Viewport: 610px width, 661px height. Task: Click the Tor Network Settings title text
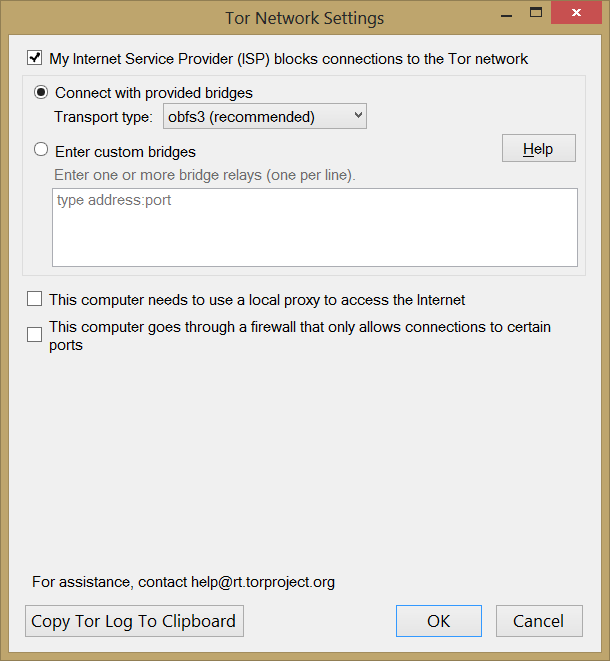[x=304, y=18]
